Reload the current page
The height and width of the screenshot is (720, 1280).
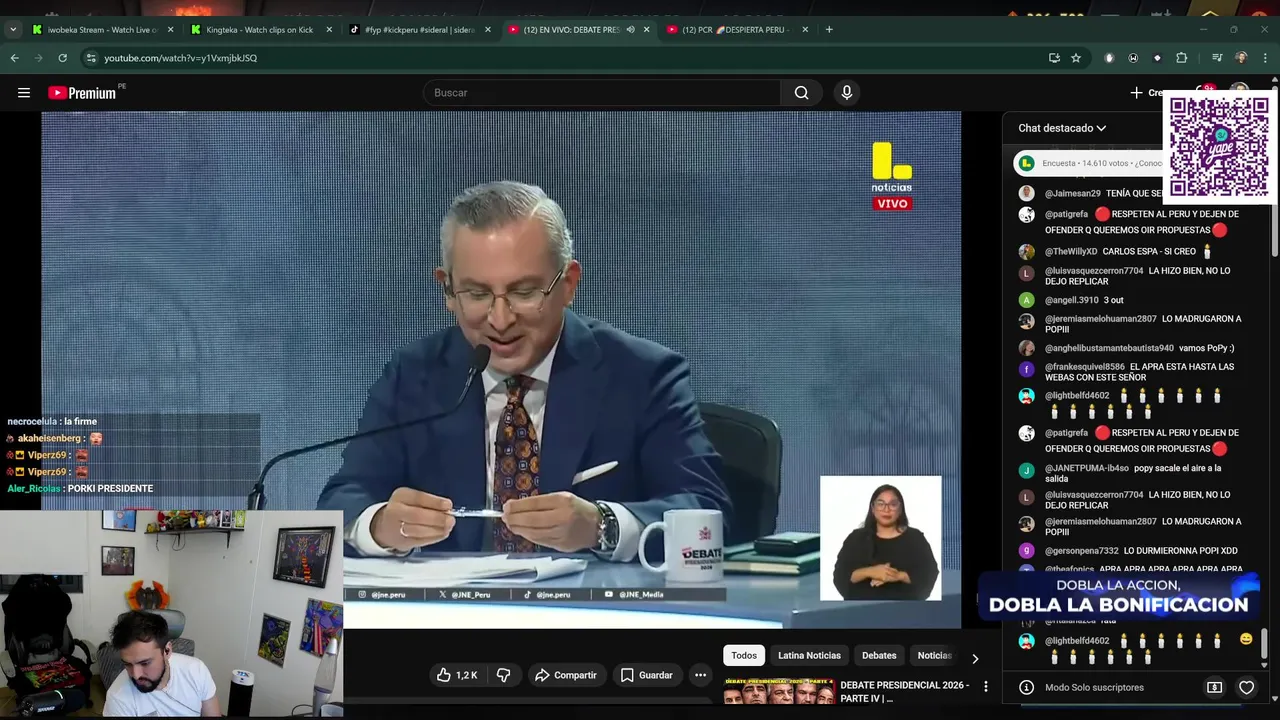pos(62,58)
